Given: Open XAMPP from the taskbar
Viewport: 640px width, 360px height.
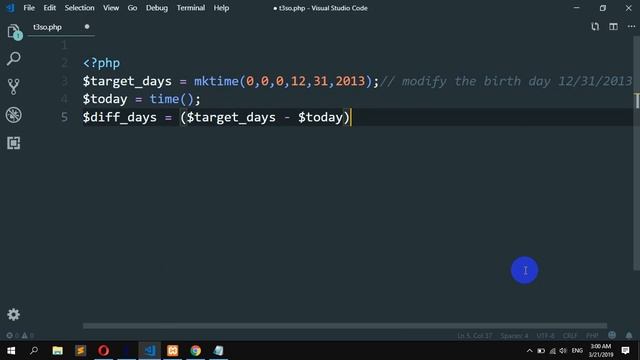Looking at the screenshot, I should [x=172, y=350].
